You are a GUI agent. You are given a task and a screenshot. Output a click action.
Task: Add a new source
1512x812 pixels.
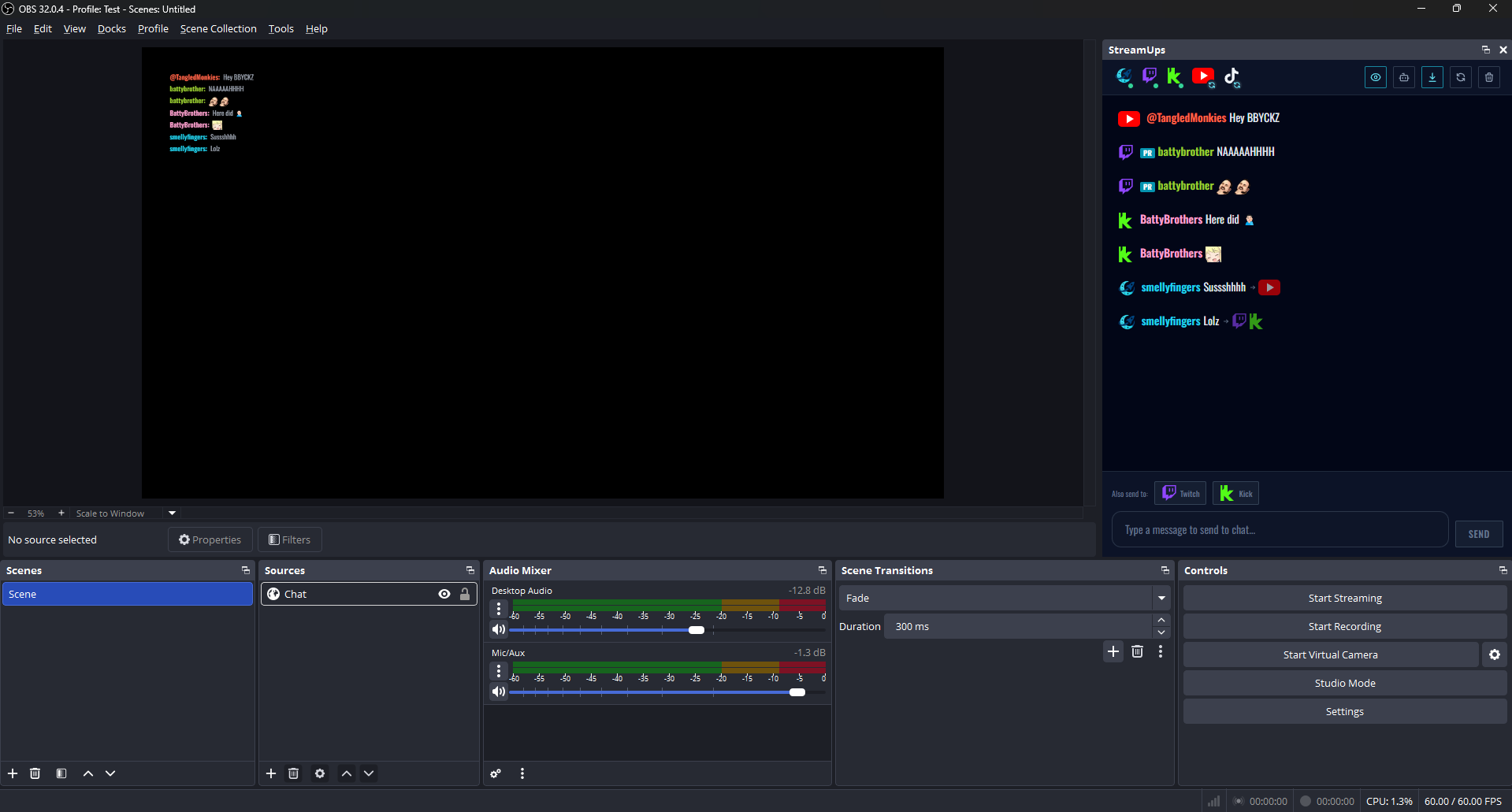click(271, 773)
